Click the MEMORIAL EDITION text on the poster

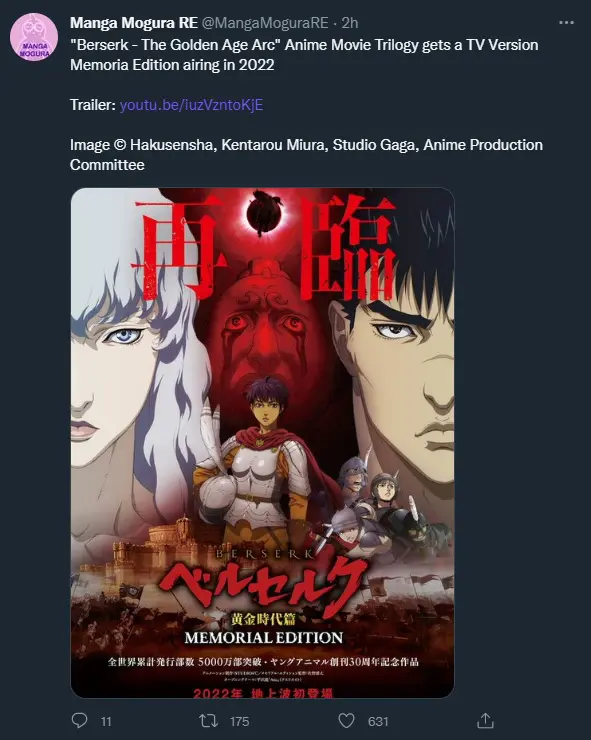point(263,638)
